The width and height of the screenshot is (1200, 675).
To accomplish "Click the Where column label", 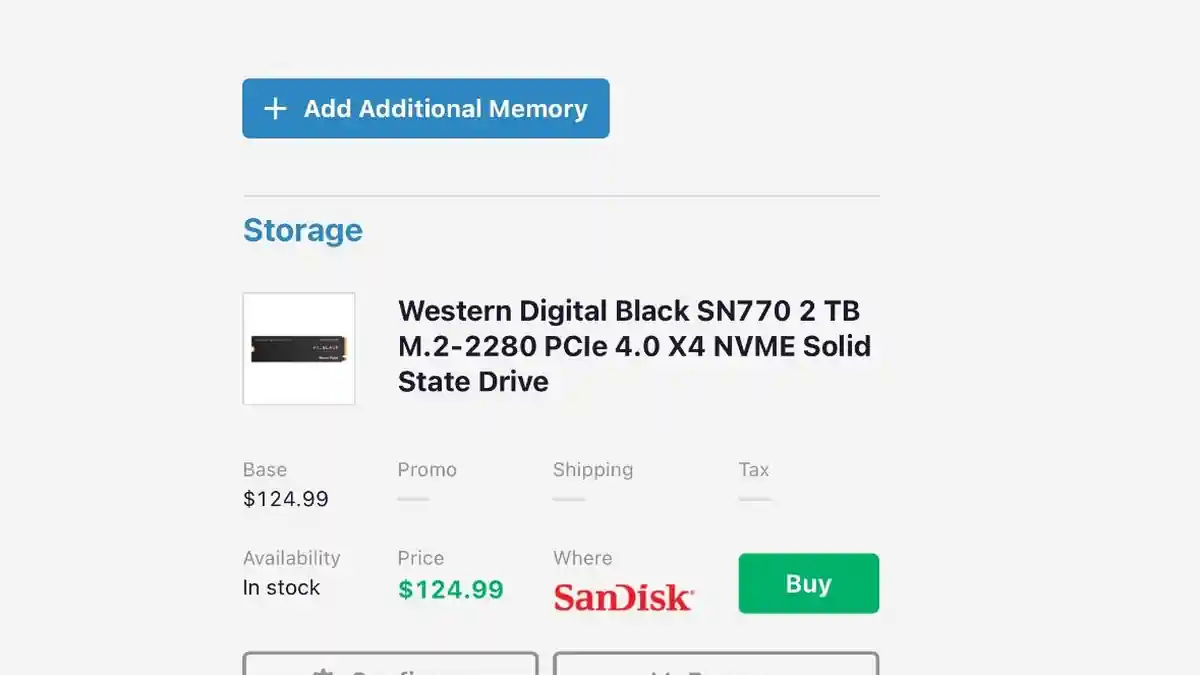I will pyautogui.click(x=582, y=558).
